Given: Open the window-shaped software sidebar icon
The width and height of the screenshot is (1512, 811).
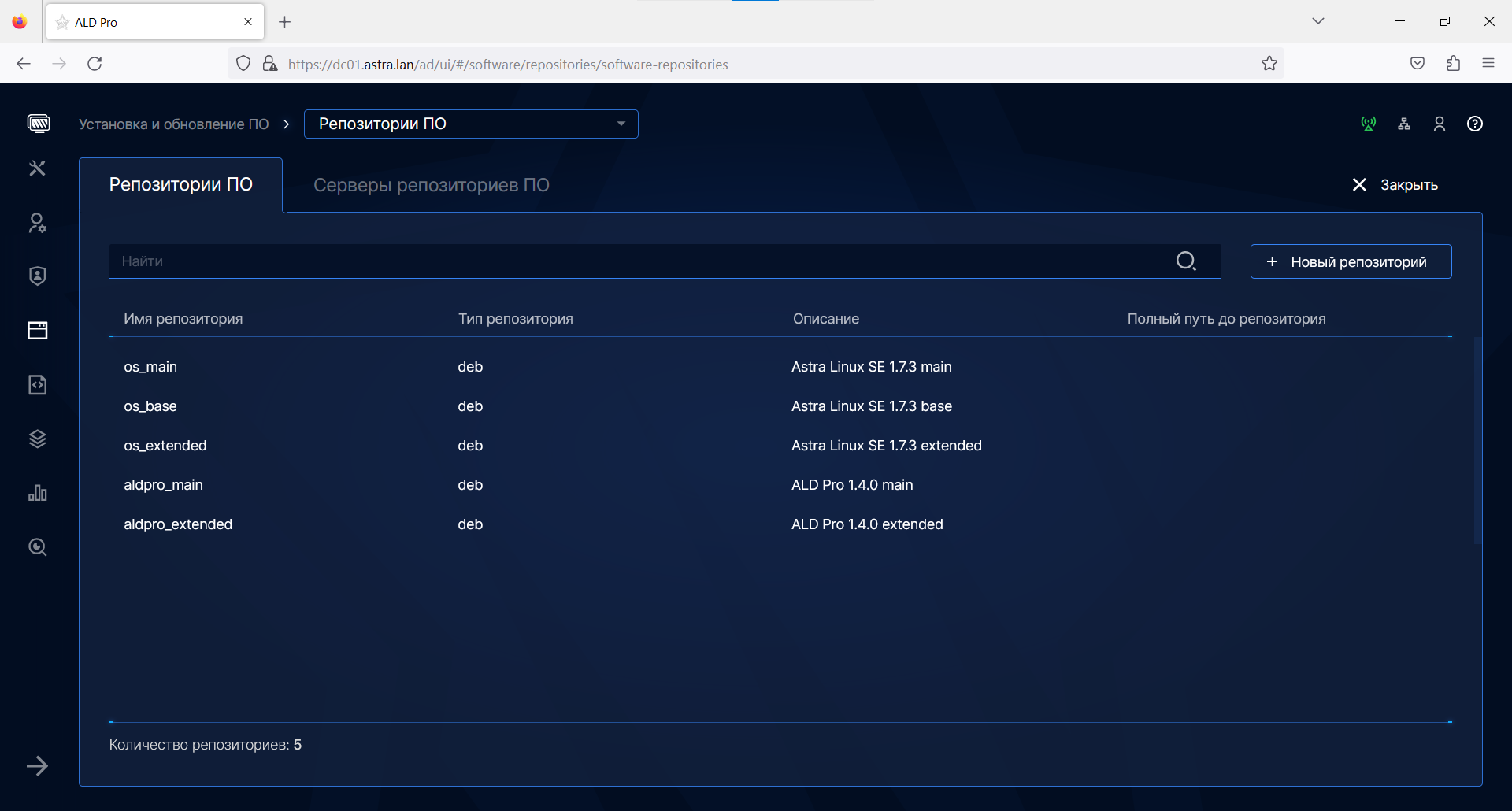Looking at the screenshot, I should pos(37,330).
